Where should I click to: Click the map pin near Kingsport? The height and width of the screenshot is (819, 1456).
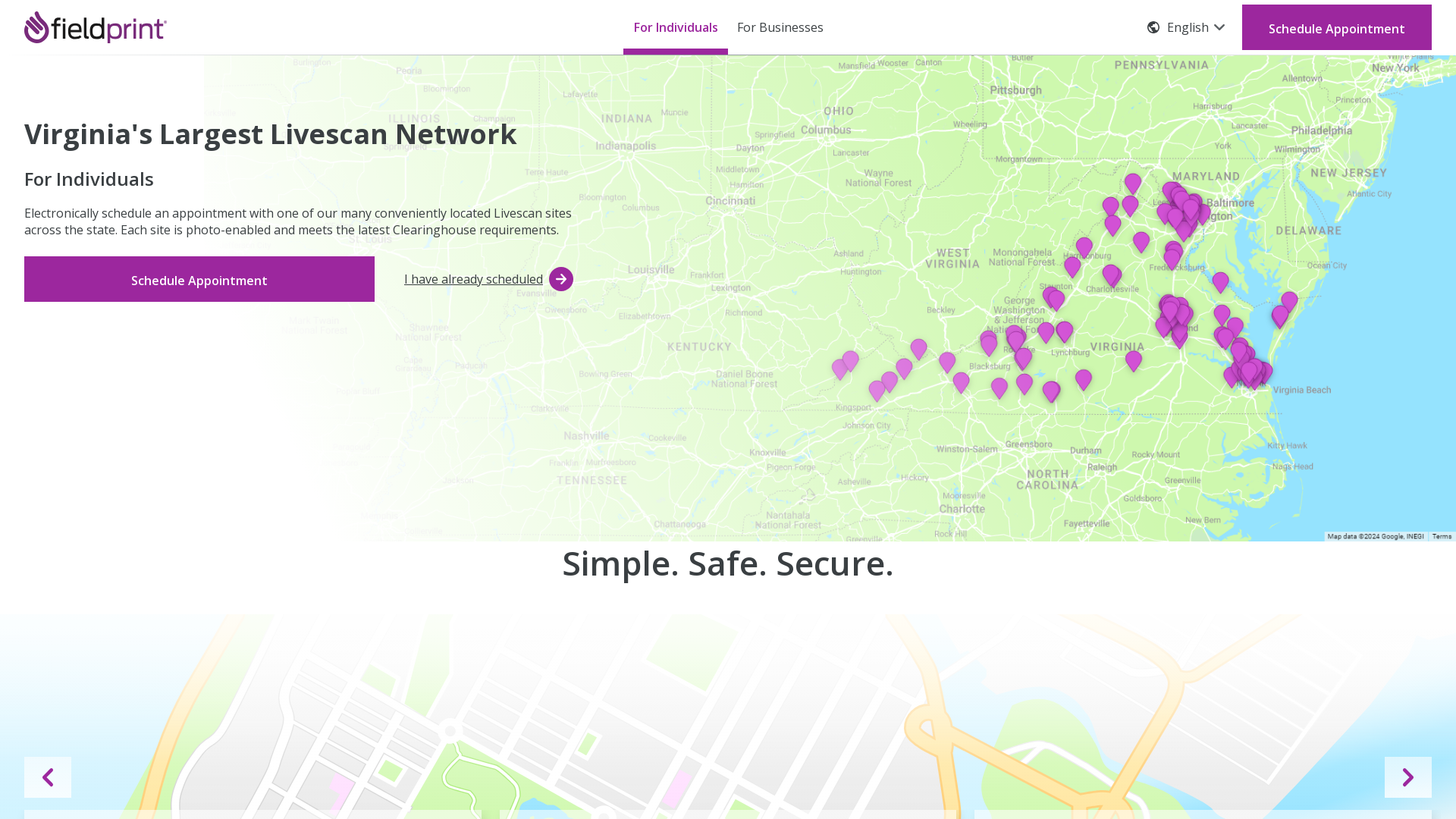(877, 391)
